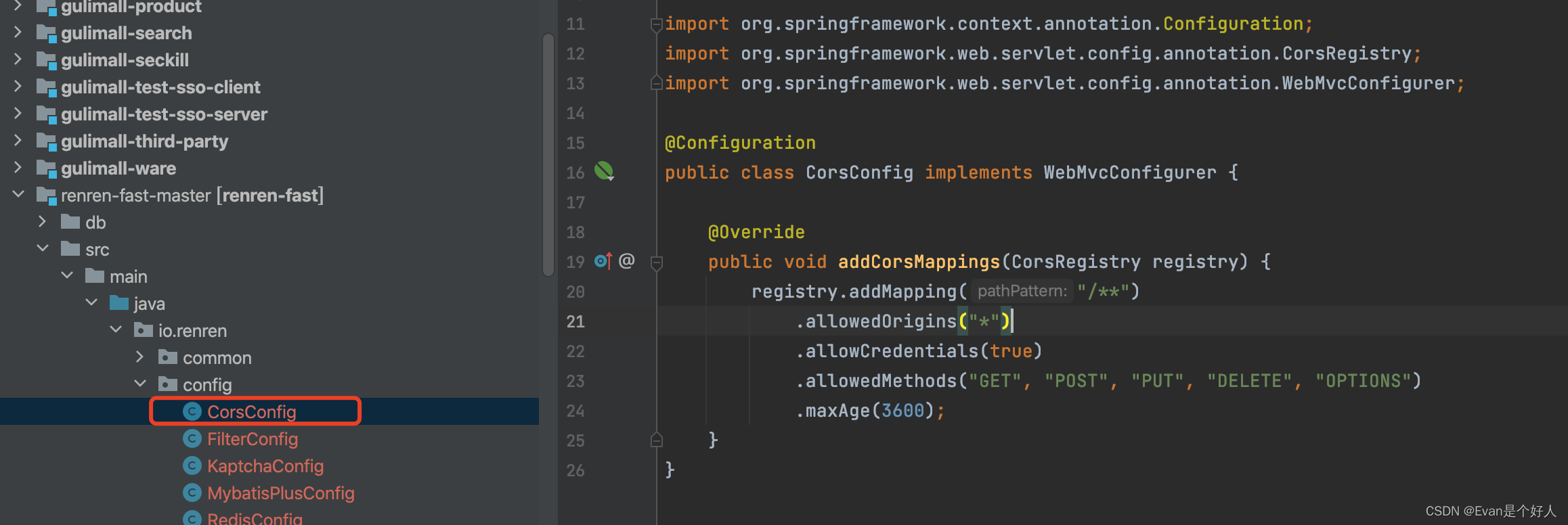Click the gulimall-test-sso-server module folder icon
The width and height of the screenshot is (1568, 525).
click(46, 114)
